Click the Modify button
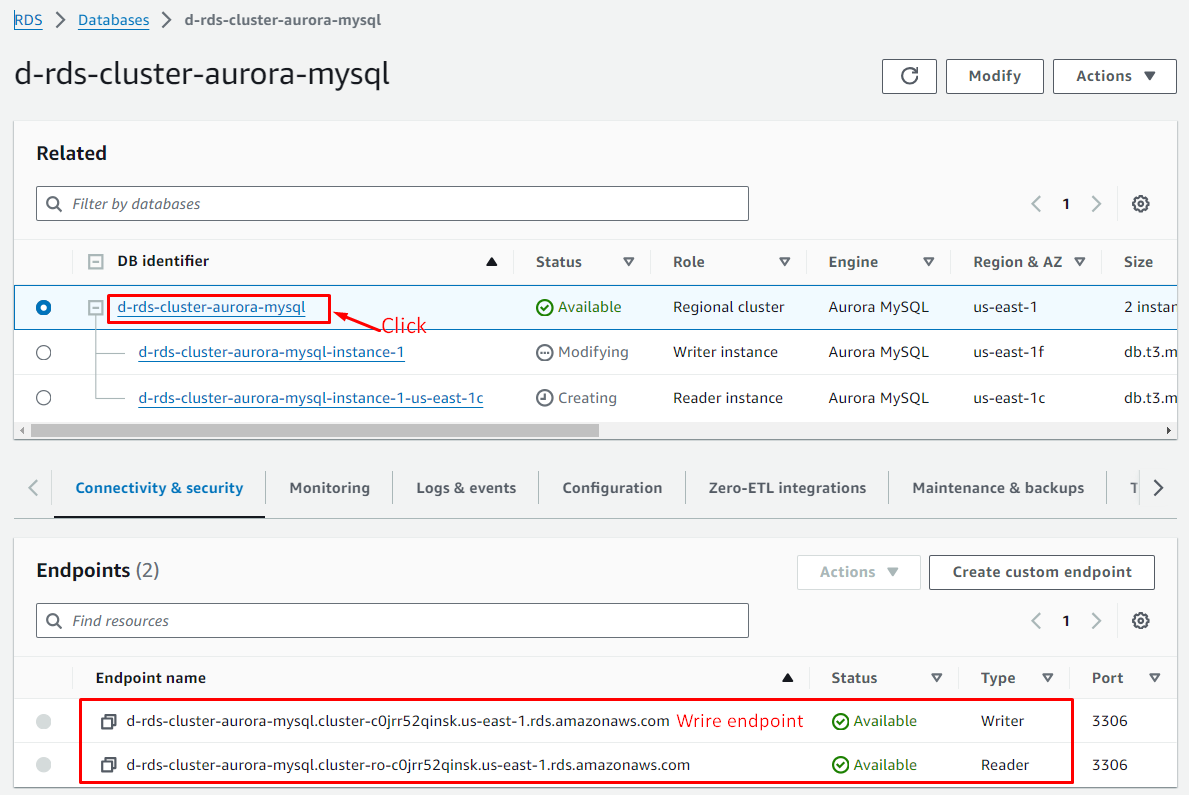 (994, 76)
